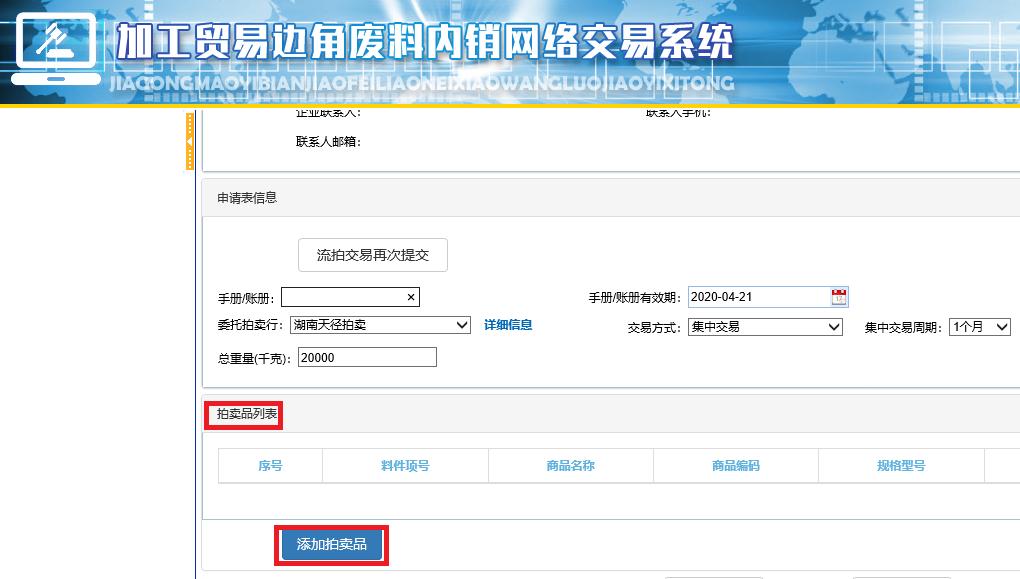Viewport: 1020px width, 579px height.
Task: Click 商品名称 column header
Action: click(570, 465)
